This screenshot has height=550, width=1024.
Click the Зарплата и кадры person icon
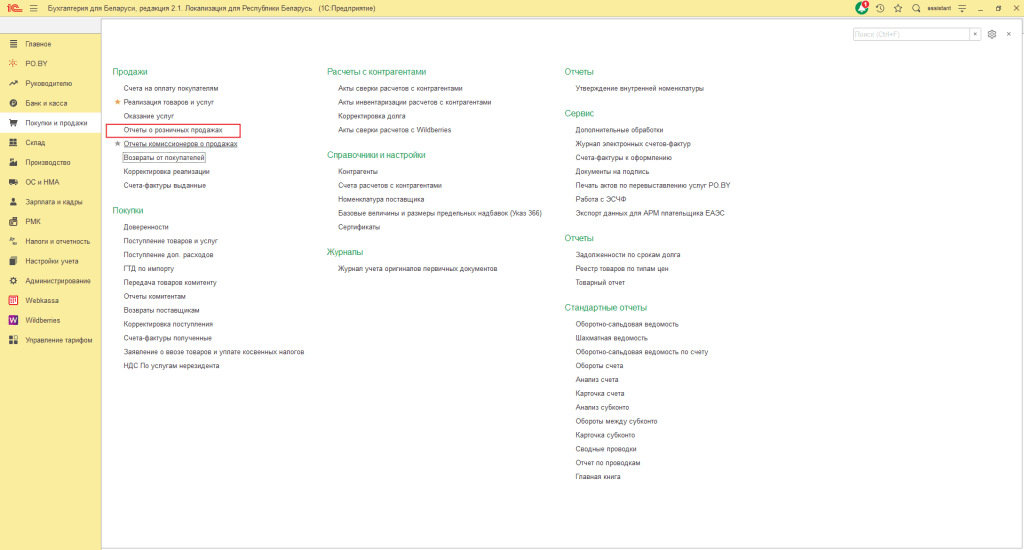[13, 202]
